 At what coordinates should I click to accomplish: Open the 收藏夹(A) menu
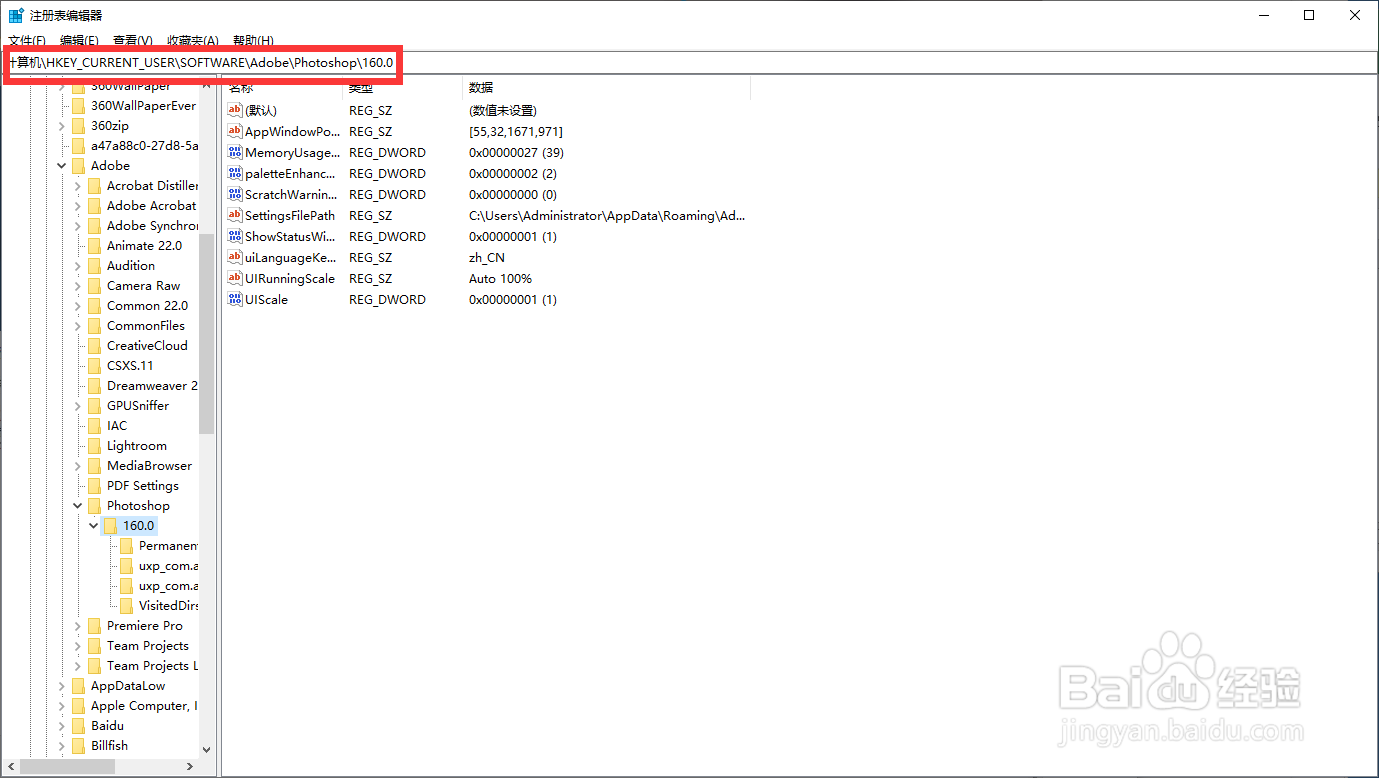coord(193,41)
